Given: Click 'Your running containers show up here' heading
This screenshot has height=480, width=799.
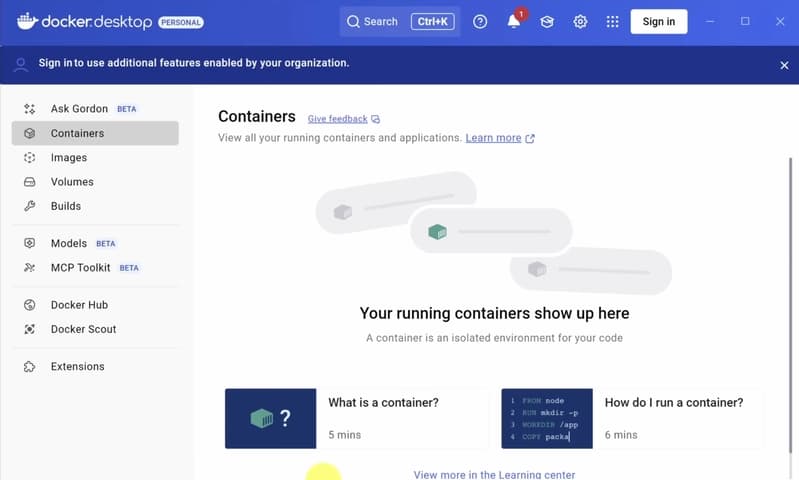Looking at the screenshot, I should click(x=494, y=313).
